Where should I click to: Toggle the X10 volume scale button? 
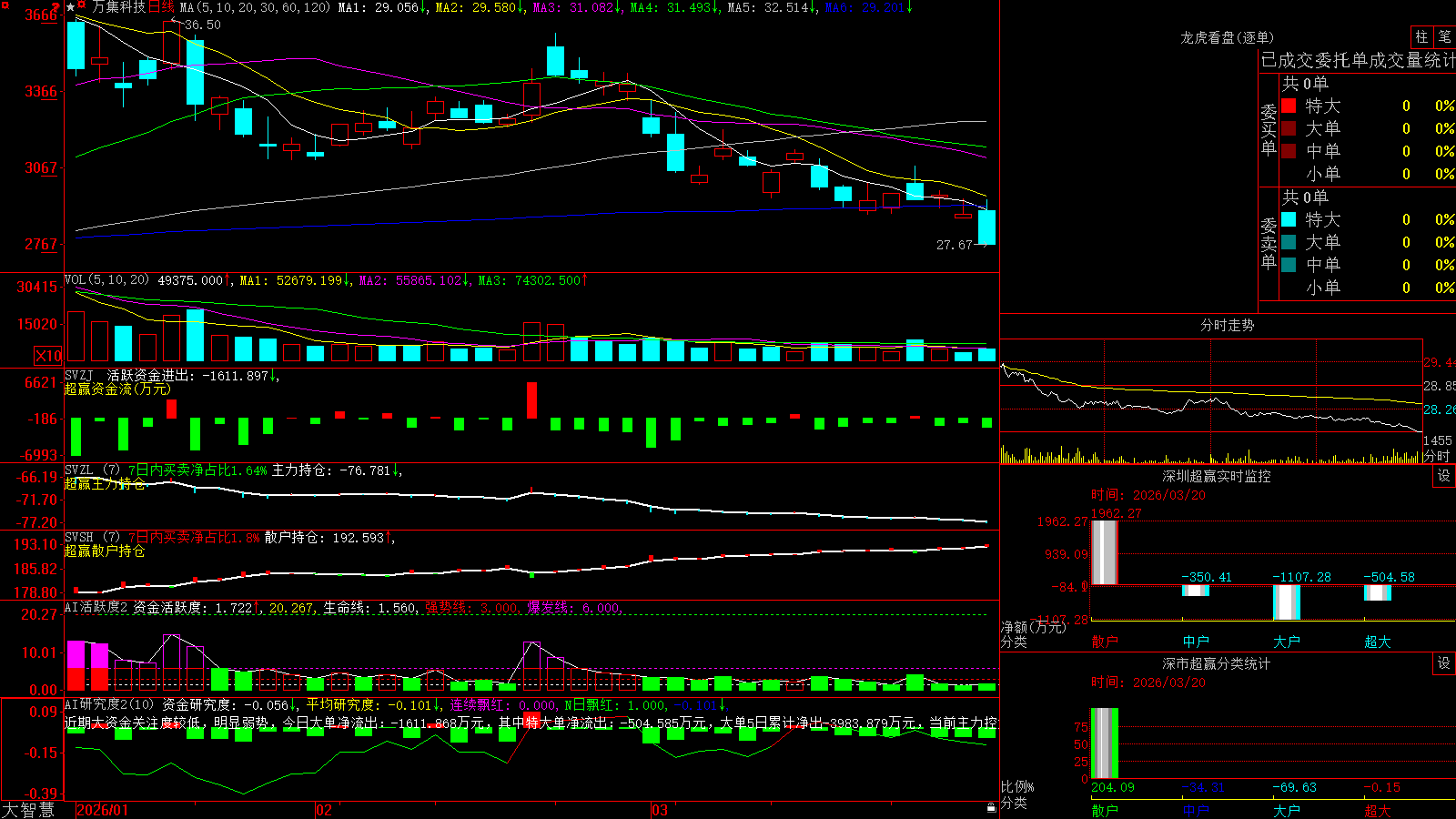click(x=48, y=356)
